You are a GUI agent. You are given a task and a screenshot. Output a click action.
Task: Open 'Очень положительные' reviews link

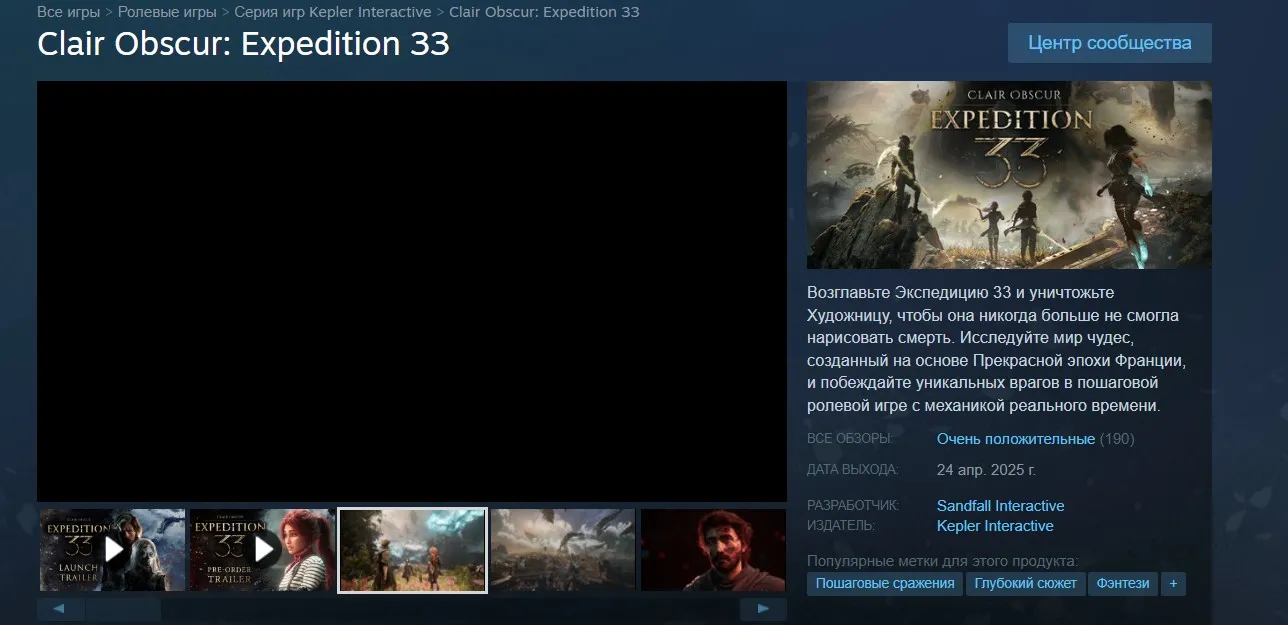coord(1016,439)
